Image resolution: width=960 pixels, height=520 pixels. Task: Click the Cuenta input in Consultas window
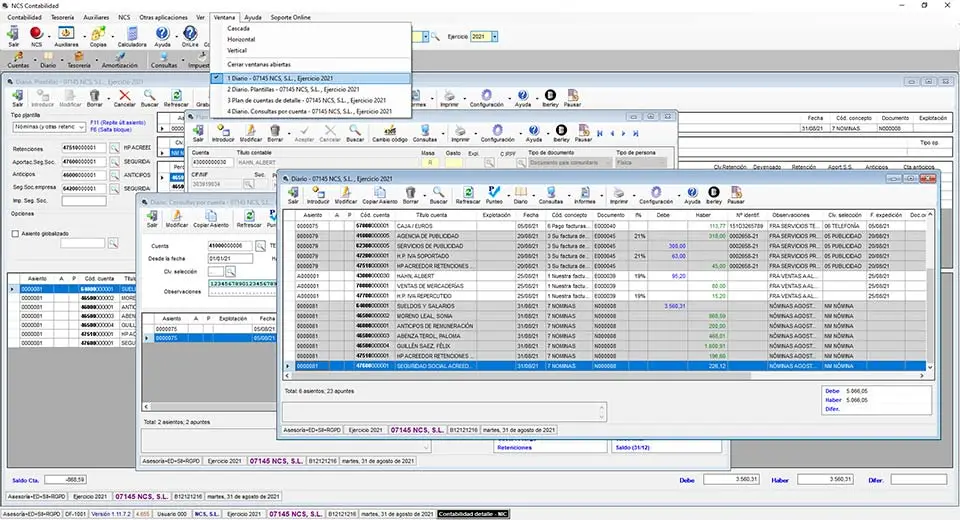click(x=230, y=246)
